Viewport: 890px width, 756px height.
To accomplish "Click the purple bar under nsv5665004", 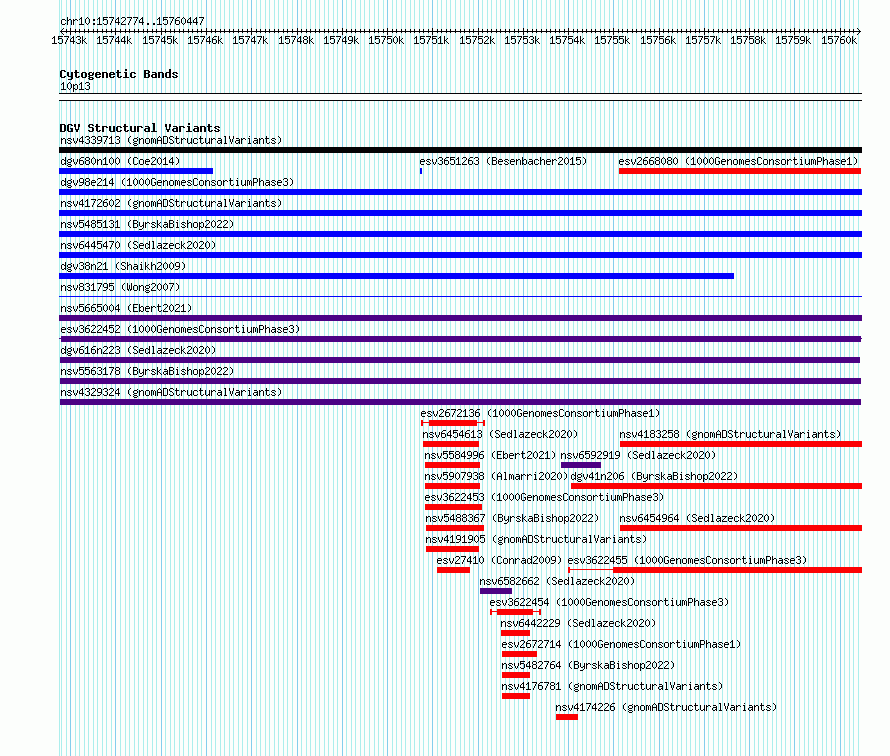I will click(x=460, y=318).
